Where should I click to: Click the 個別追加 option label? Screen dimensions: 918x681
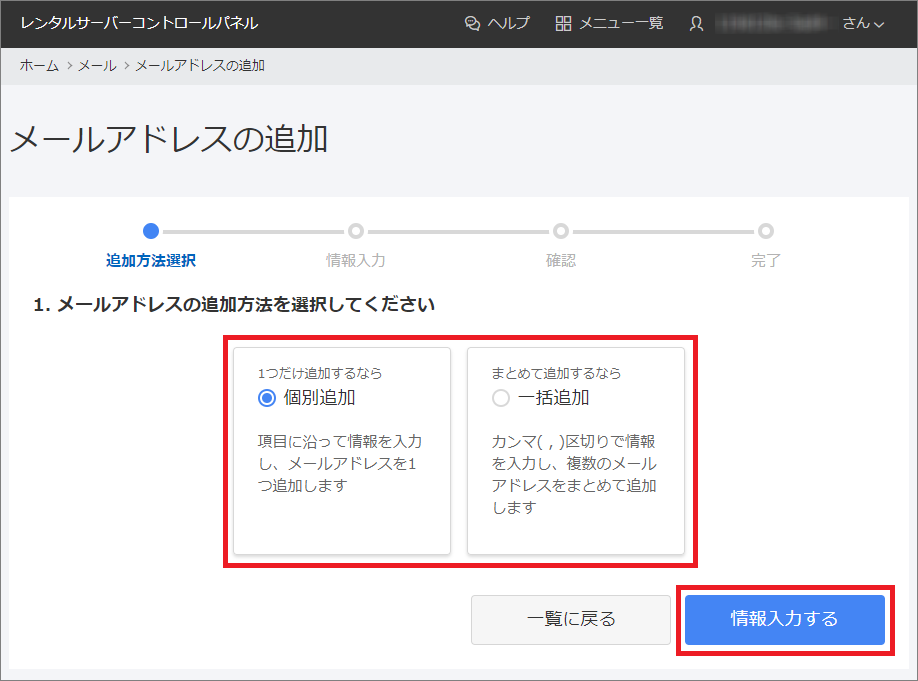pos(319,398)
